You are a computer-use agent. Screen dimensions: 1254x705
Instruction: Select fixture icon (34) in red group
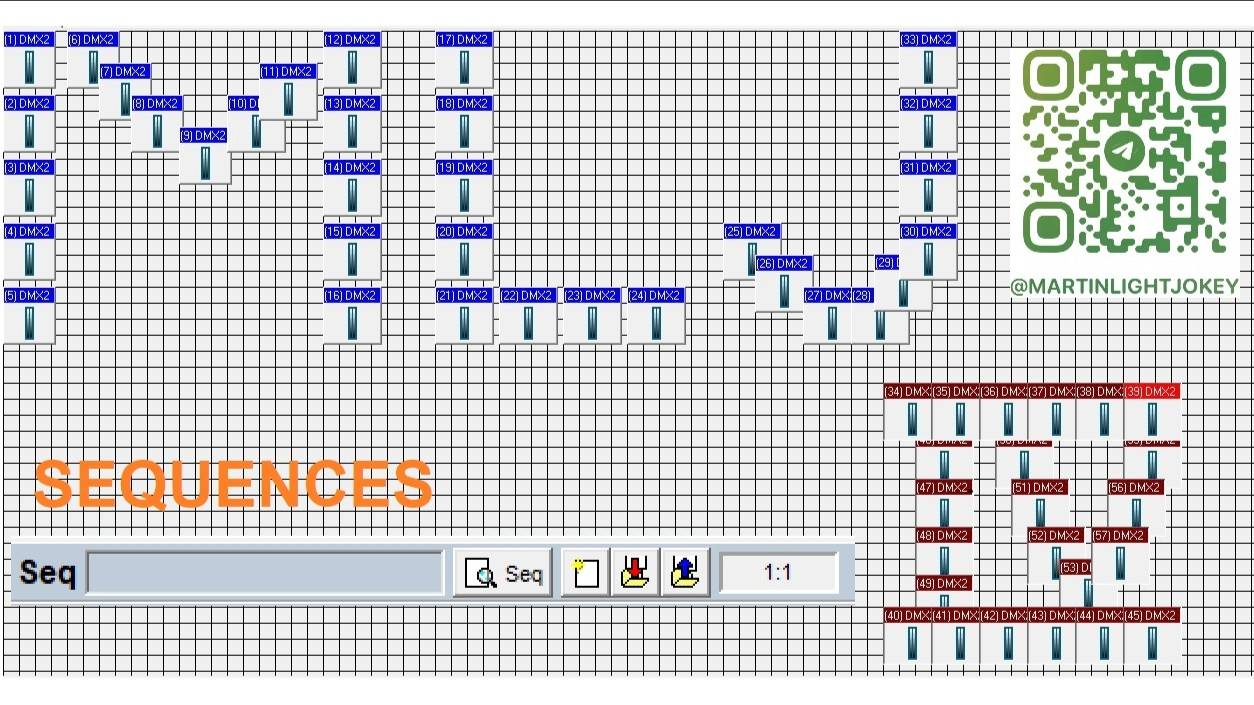tap(908, 412)
